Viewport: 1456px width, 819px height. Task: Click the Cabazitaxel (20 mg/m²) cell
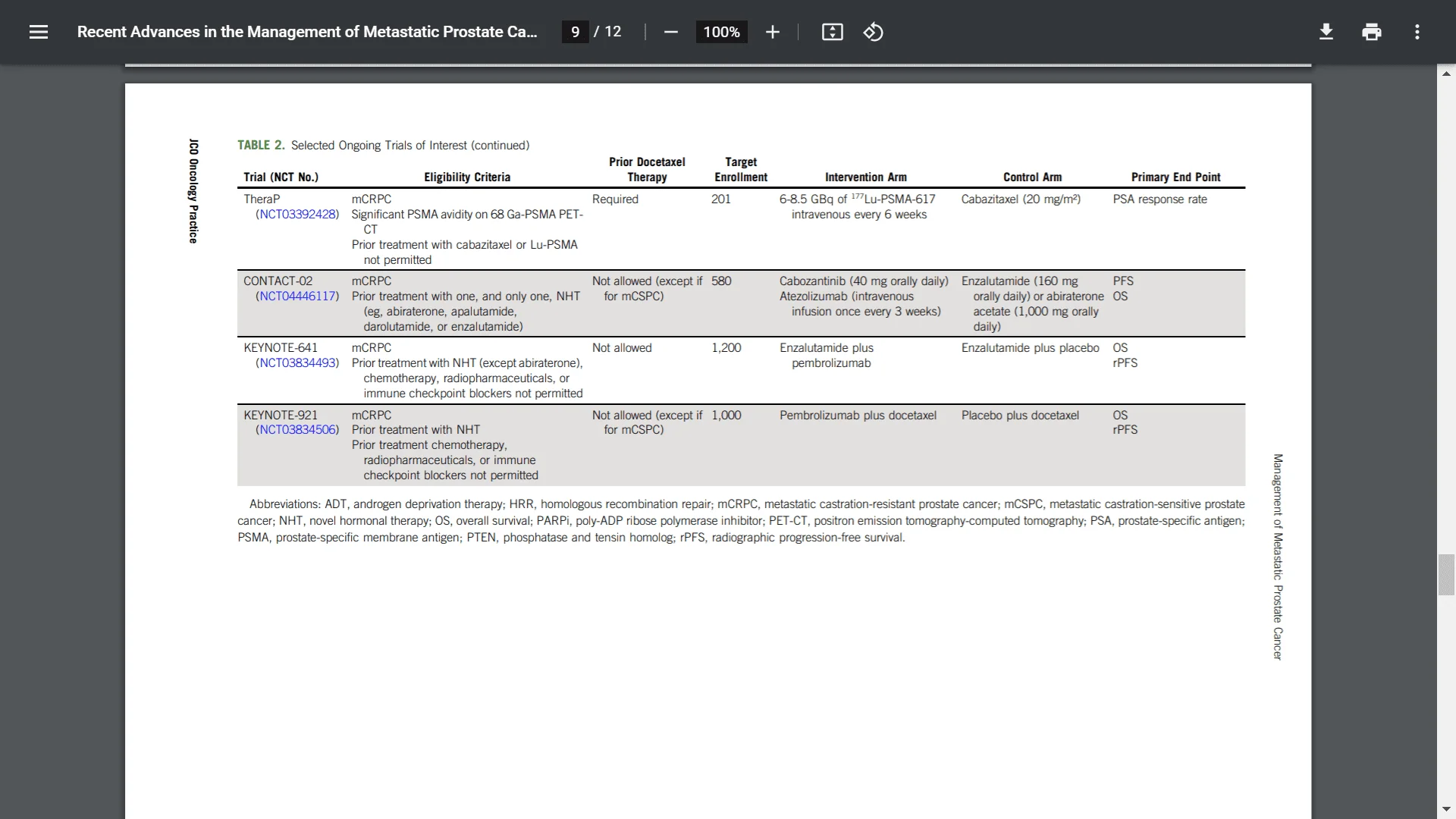click(x=1021, y=199)
